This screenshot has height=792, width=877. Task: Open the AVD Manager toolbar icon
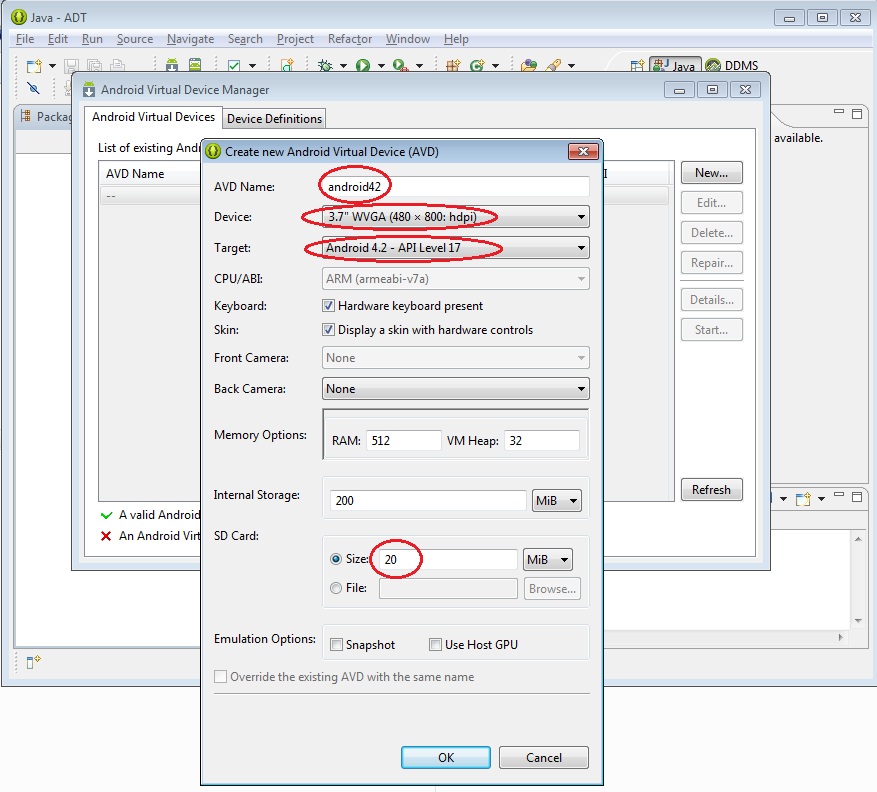point(195,65)
